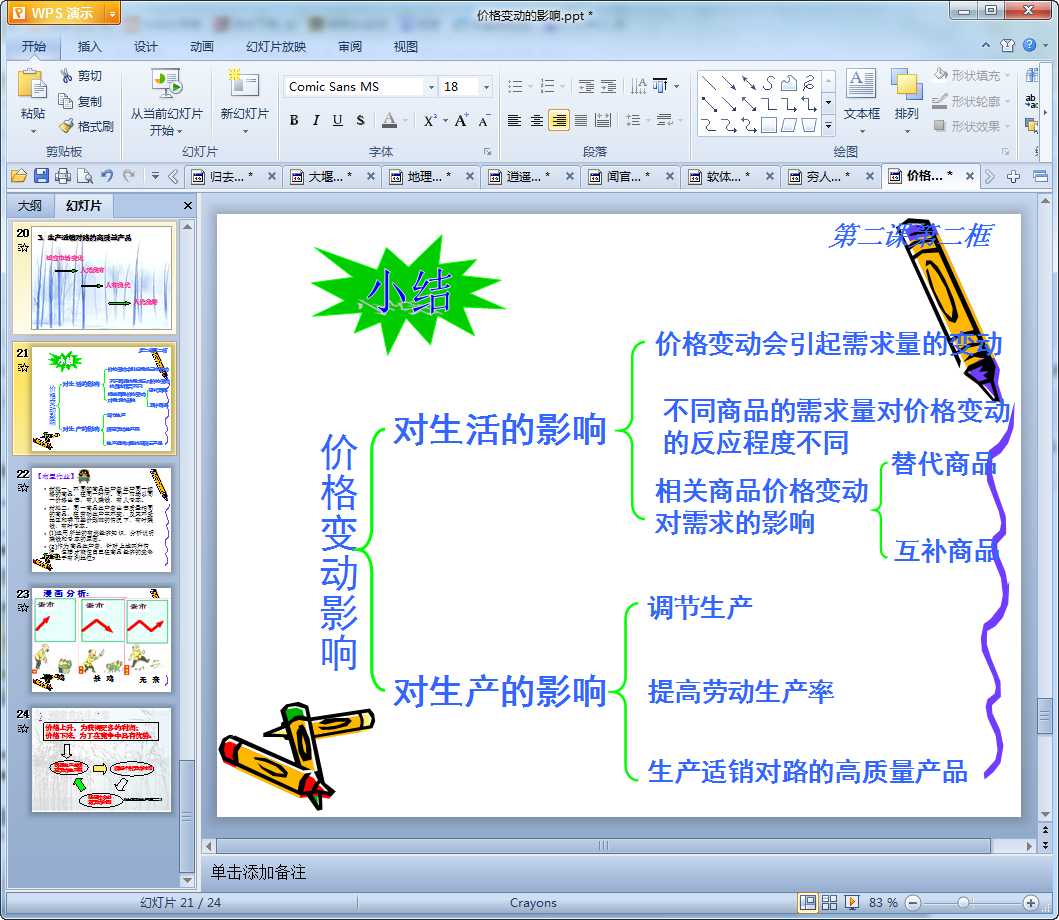Toggle center text alignment

point(536,120)
